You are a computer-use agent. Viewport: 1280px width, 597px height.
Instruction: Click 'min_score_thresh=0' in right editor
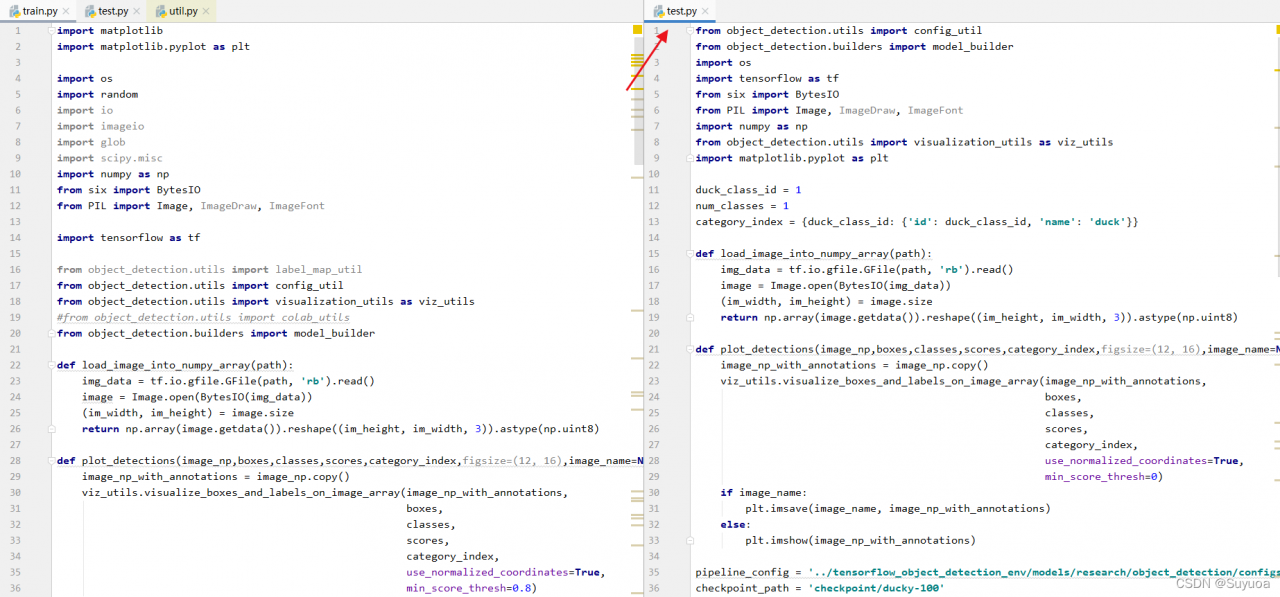(1104, 477)
